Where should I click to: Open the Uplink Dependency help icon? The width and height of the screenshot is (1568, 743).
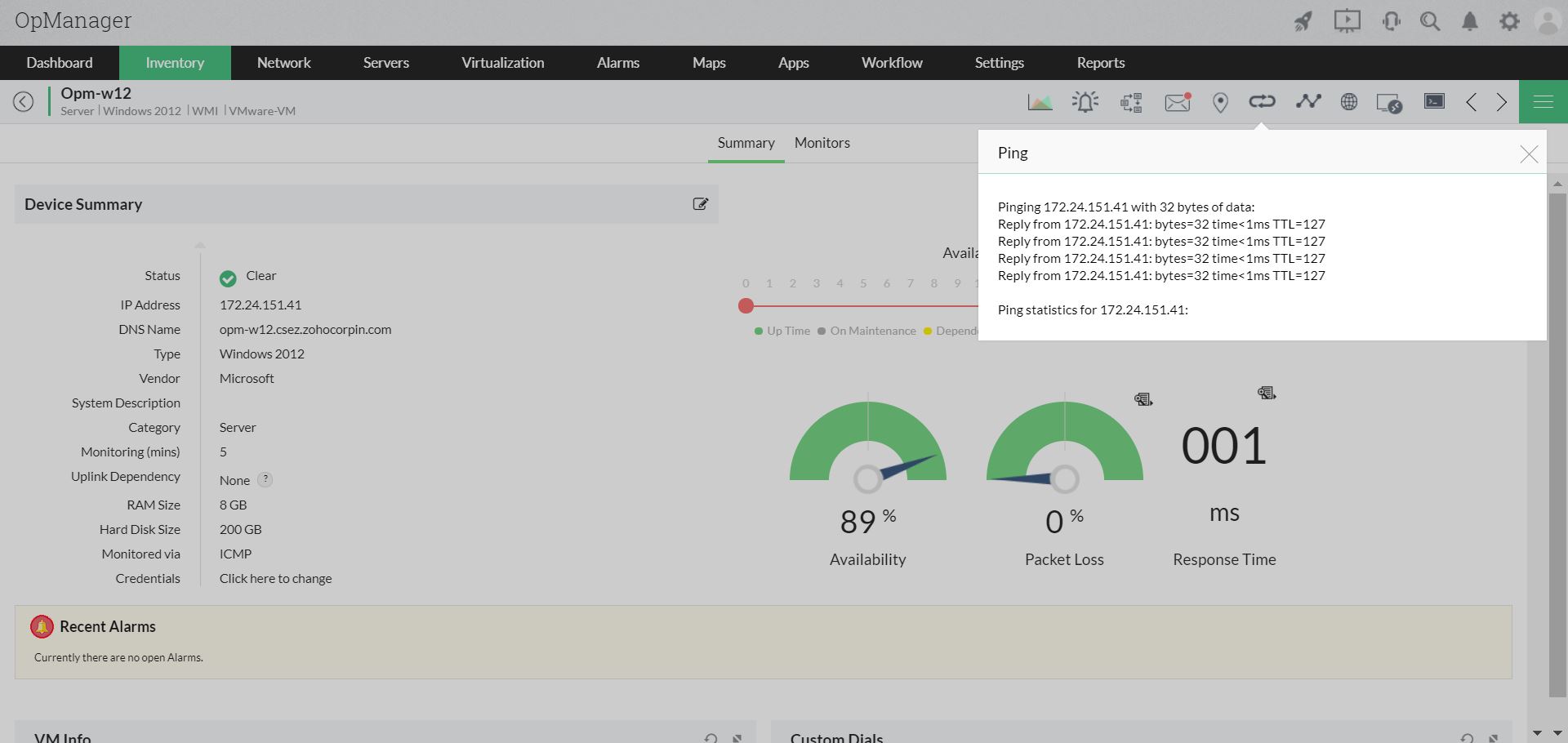pos(265,480)
